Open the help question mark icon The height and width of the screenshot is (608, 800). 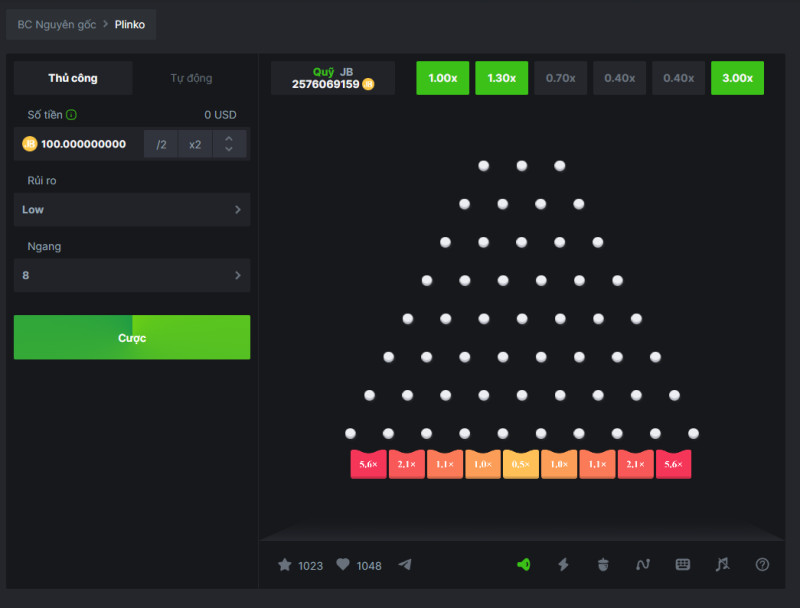pyautogui.click(x=762, y=565)
